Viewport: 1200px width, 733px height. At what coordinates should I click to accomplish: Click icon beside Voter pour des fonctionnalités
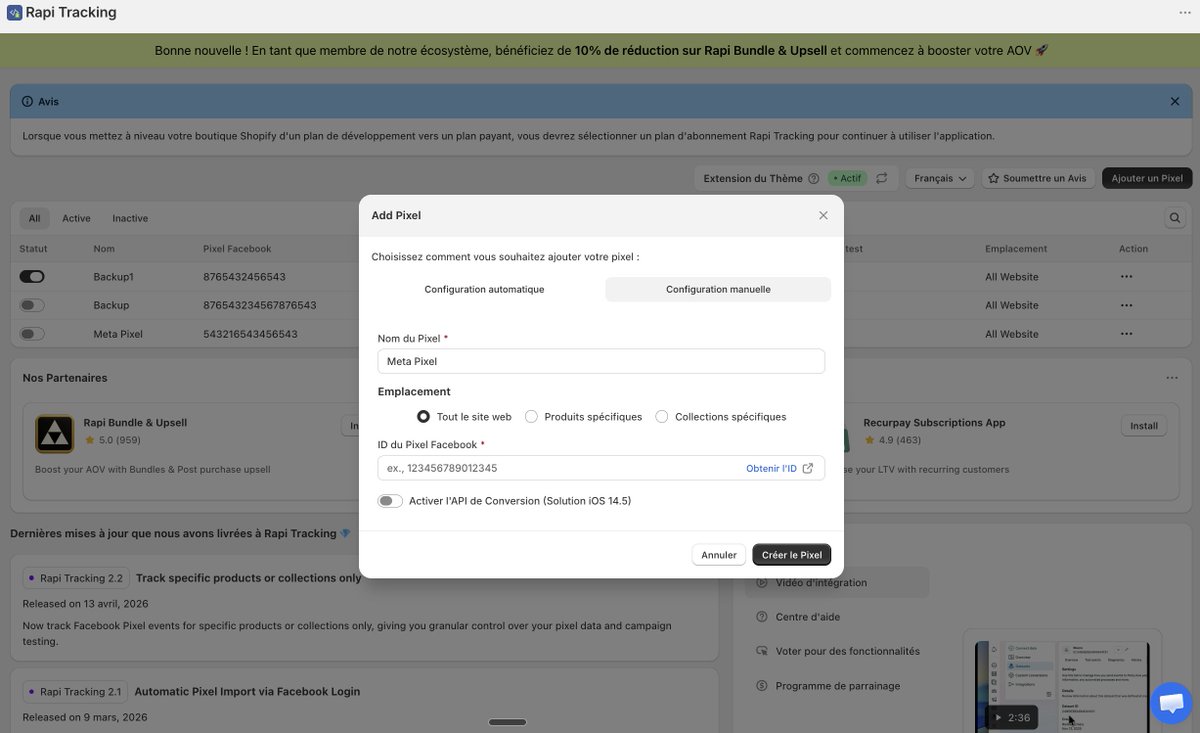pos(762,651)
